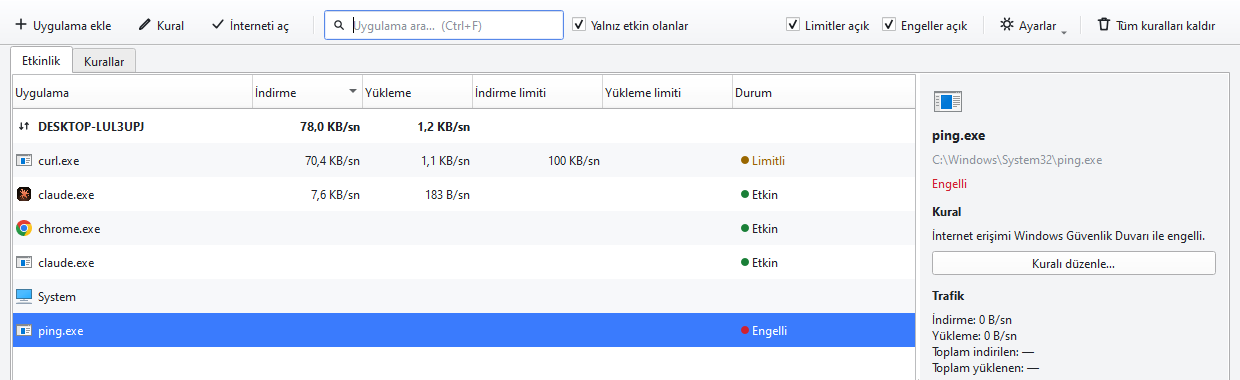Click the plus icon of Uygulama ekle
Viewport: 1240px width, 380px height.
click(21, 25)
